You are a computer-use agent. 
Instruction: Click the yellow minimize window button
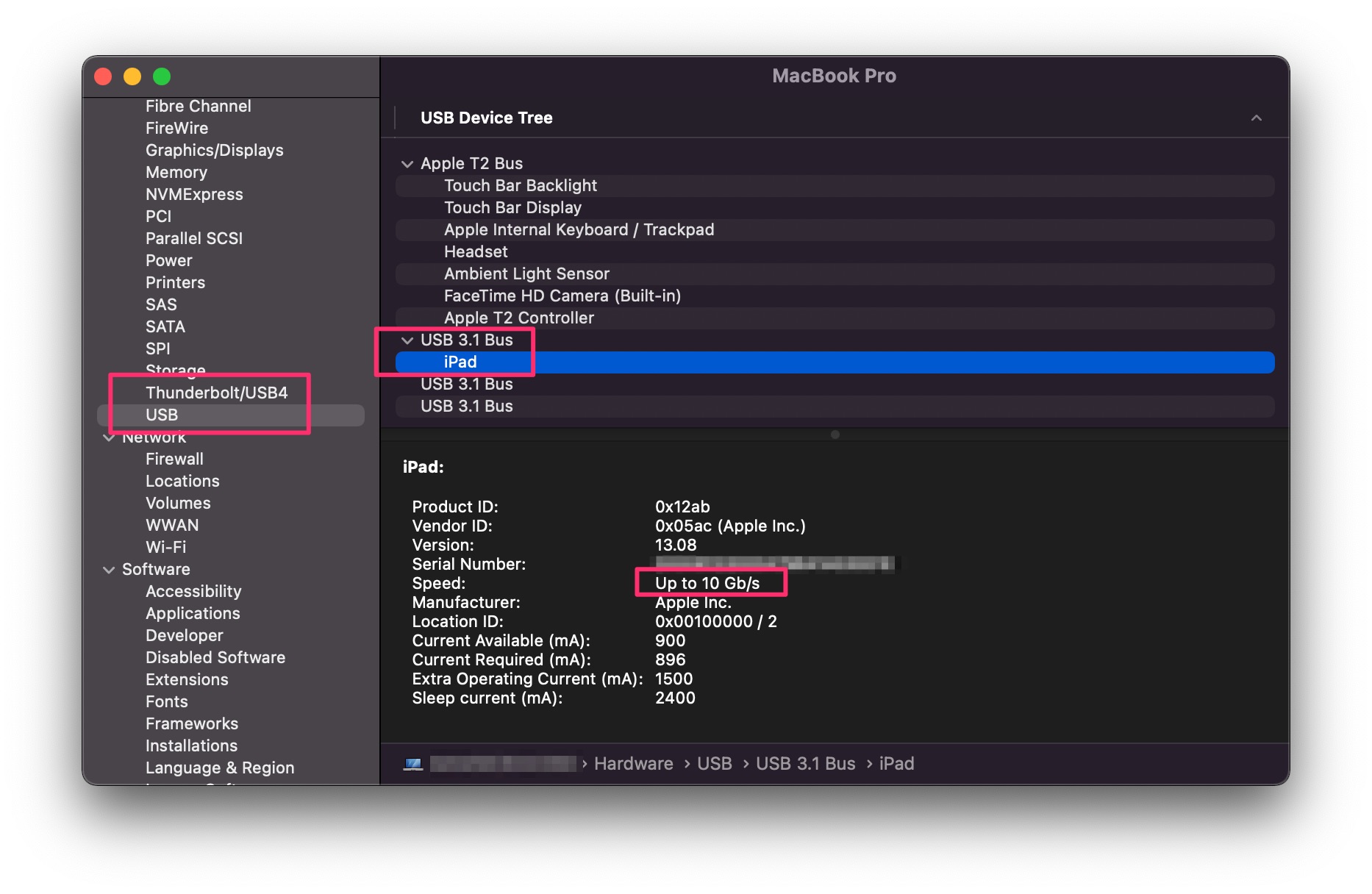pos(132,76)
